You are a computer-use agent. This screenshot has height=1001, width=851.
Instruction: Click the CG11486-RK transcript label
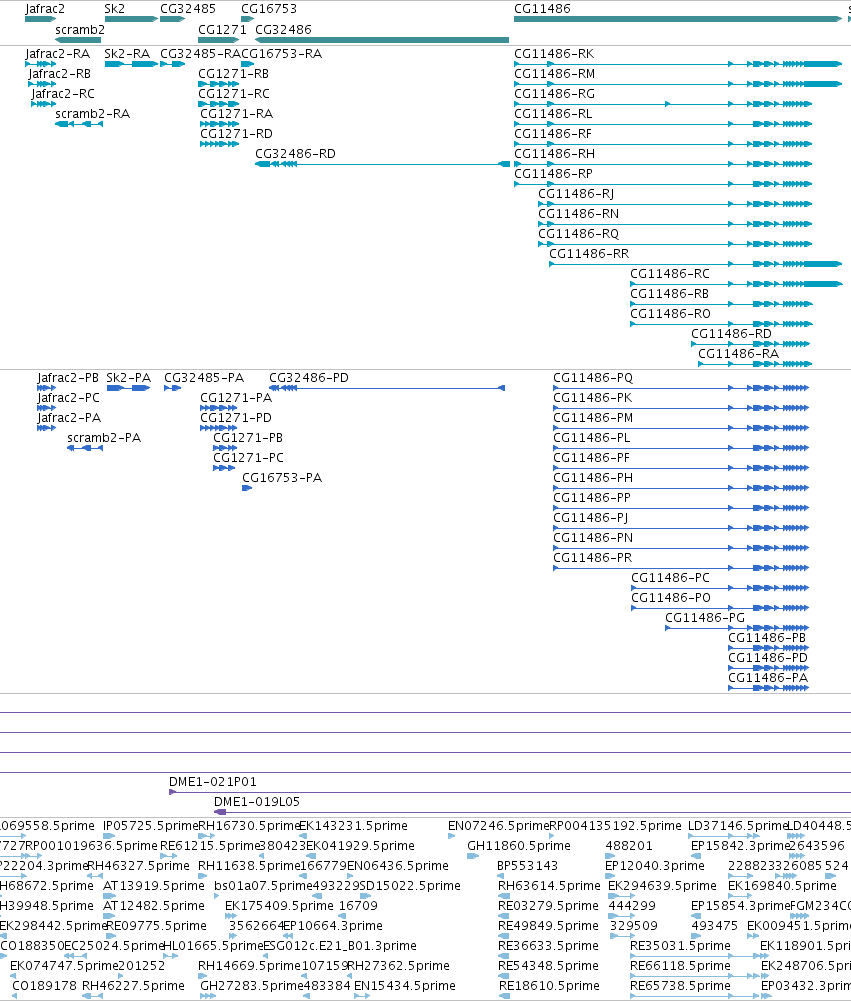coord(554,54)
